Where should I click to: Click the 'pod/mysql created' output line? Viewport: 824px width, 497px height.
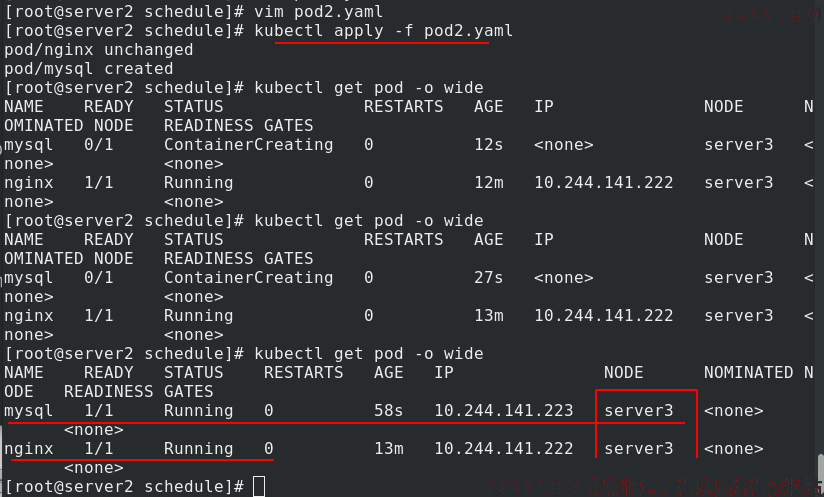pyautogui.click(x=88, y=69)
